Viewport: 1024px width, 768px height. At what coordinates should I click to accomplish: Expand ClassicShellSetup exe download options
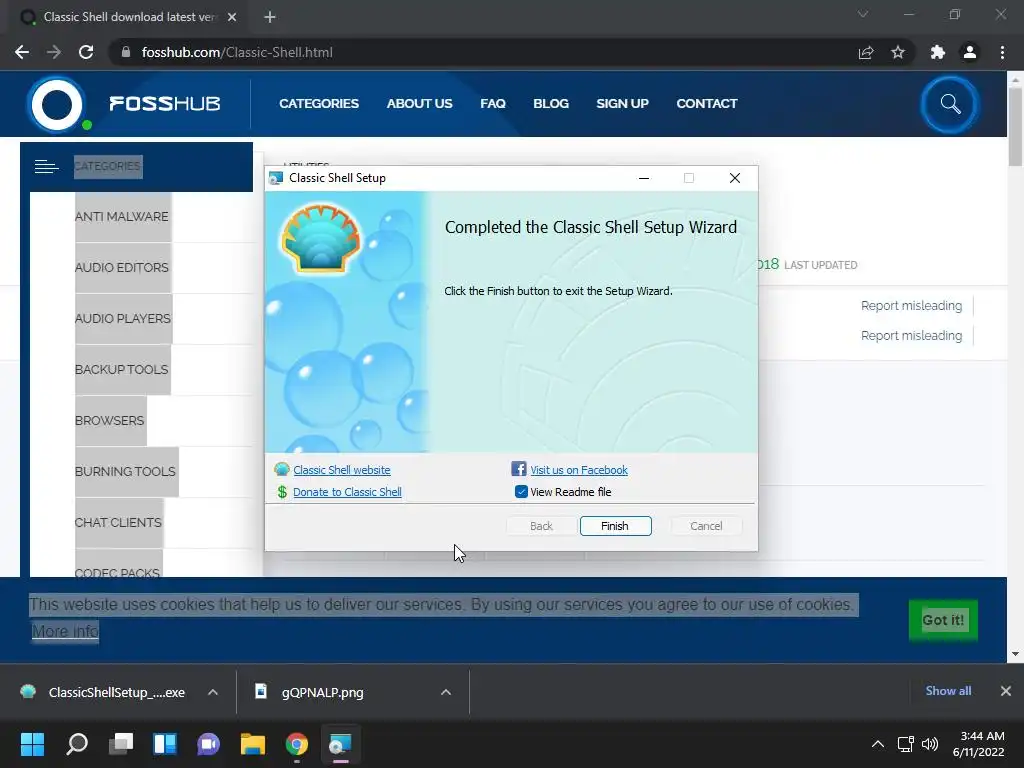[213, 692]
